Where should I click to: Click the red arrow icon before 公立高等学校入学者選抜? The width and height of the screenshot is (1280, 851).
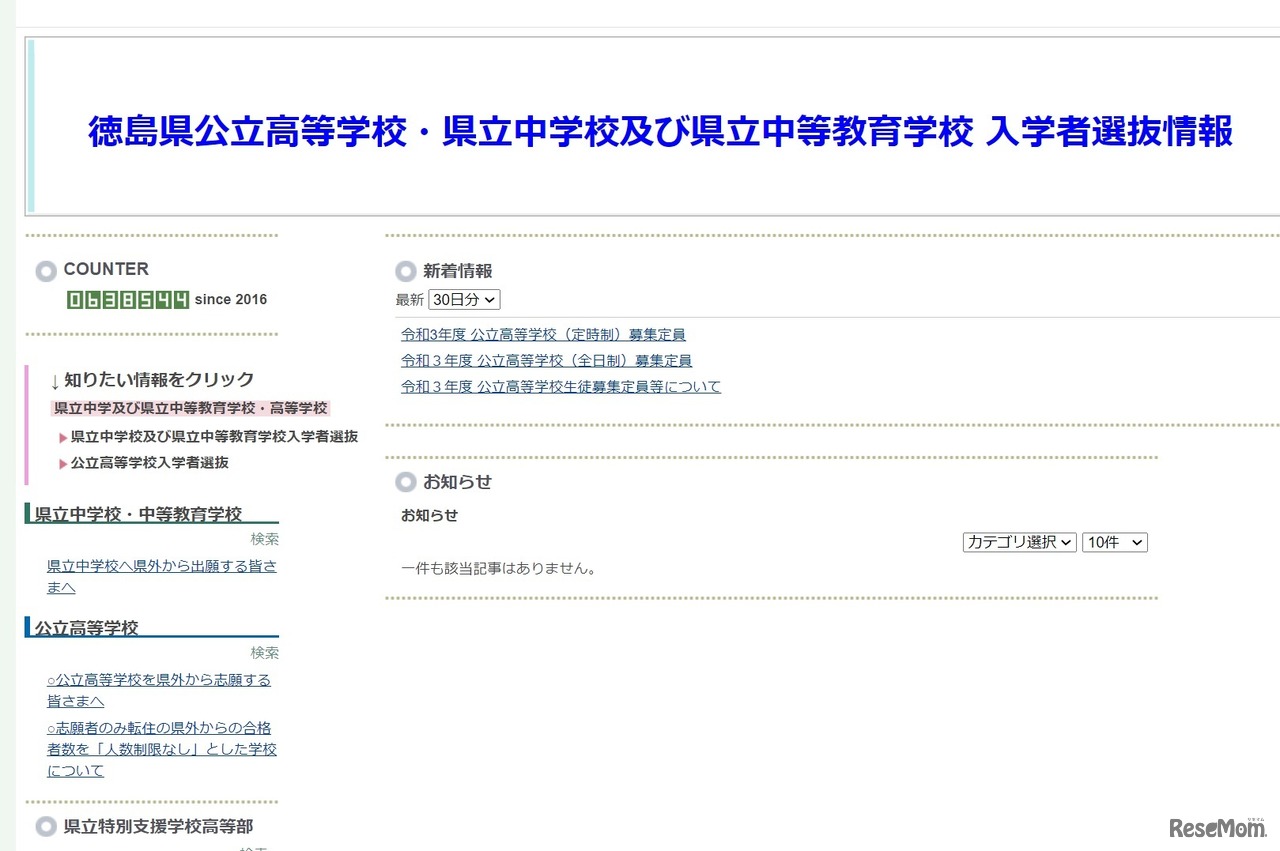(60, 462)
